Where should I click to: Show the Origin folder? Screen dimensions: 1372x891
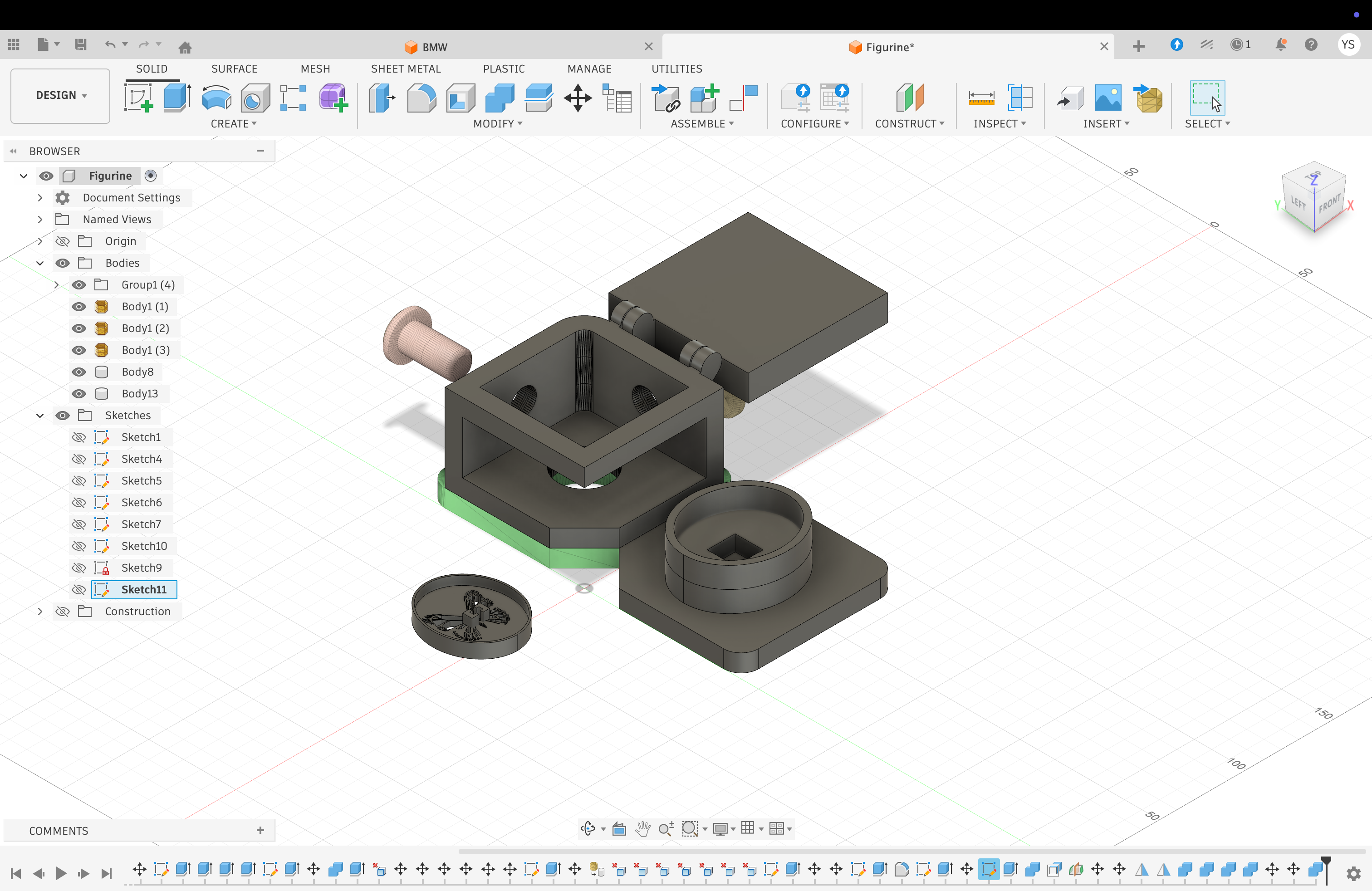63,241
